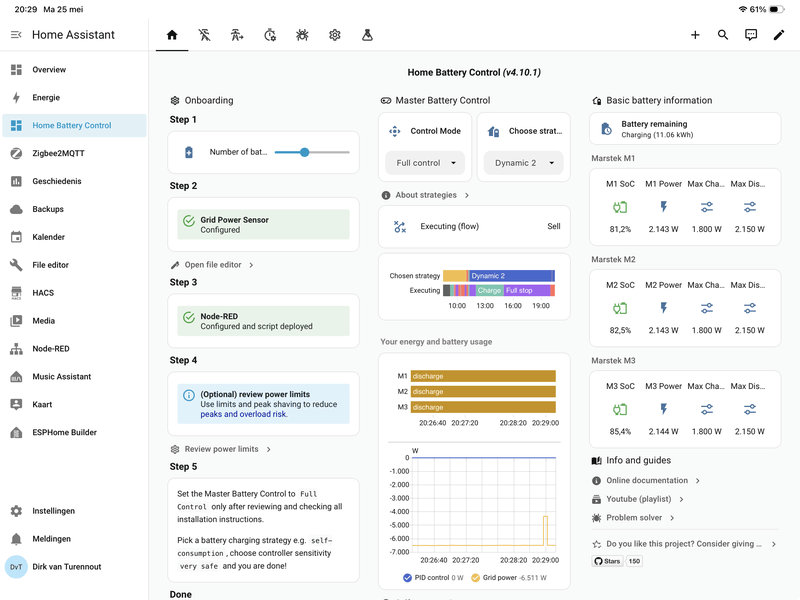The width and height of the screenshot is (800, 600).
Task: Open the clock-and-gear schedule tab
Action: pyautogui.click(x=269, y=35)
